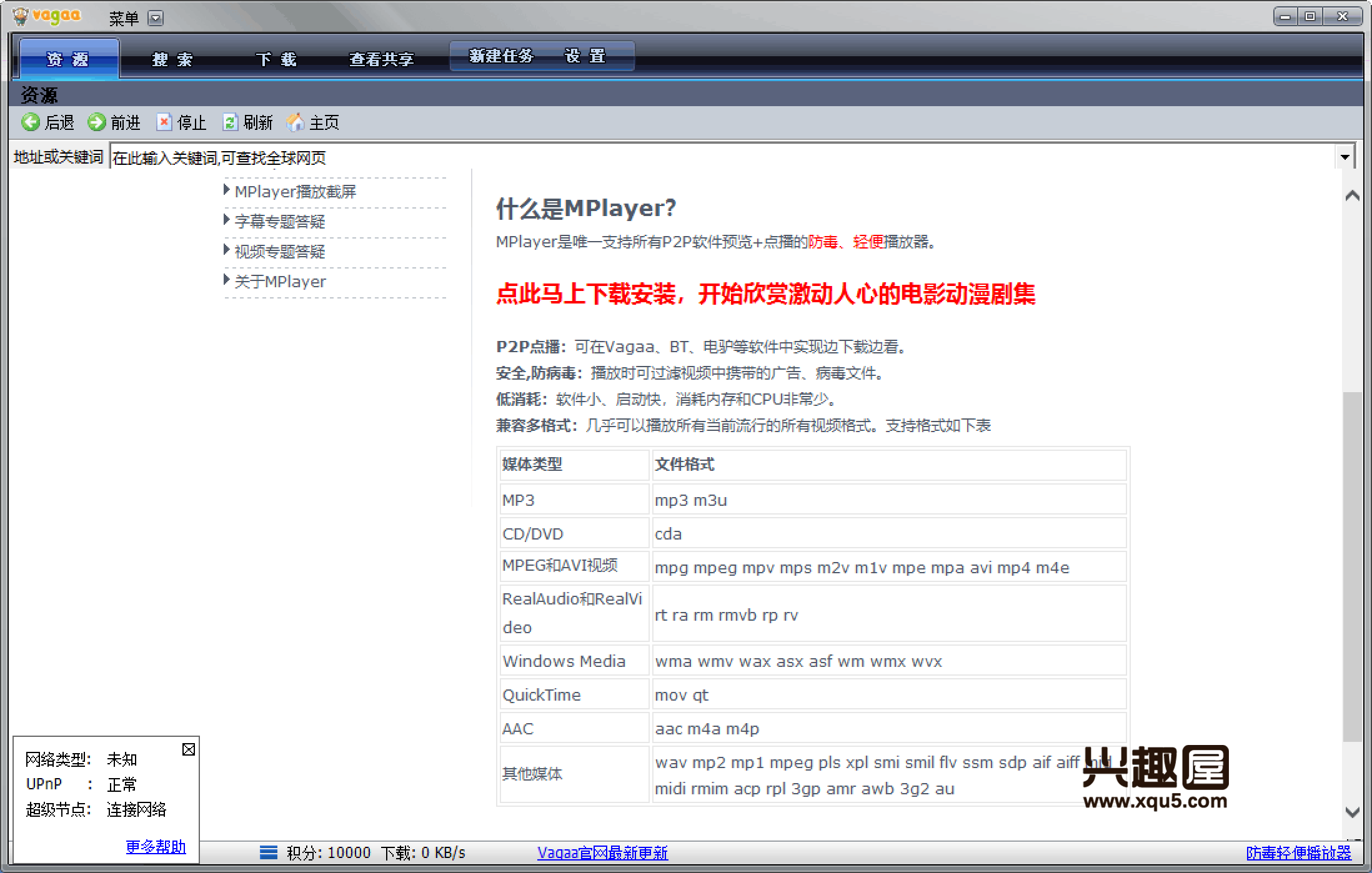This screenshot has width=1372, height=873.
Task: Click the blue list icon in status bar
Action: (x=269, y=852)
